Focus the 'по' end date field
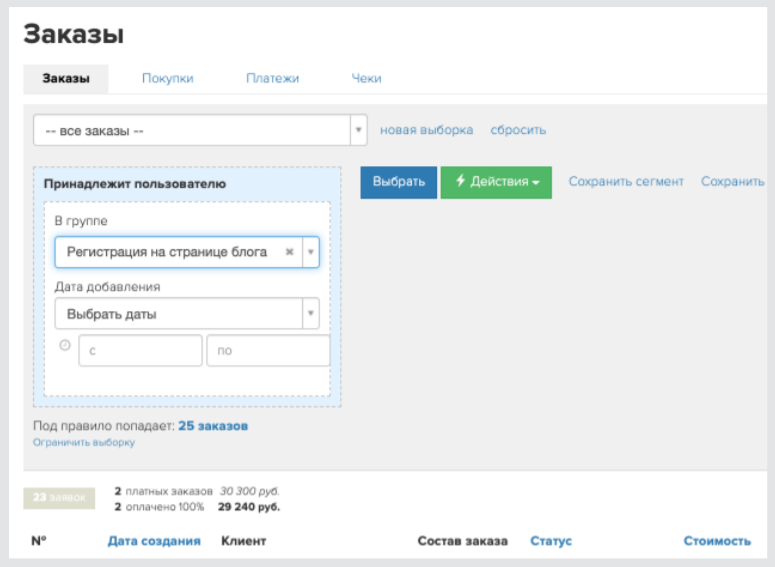The image size is (775, 567). [x=268, y=350]
